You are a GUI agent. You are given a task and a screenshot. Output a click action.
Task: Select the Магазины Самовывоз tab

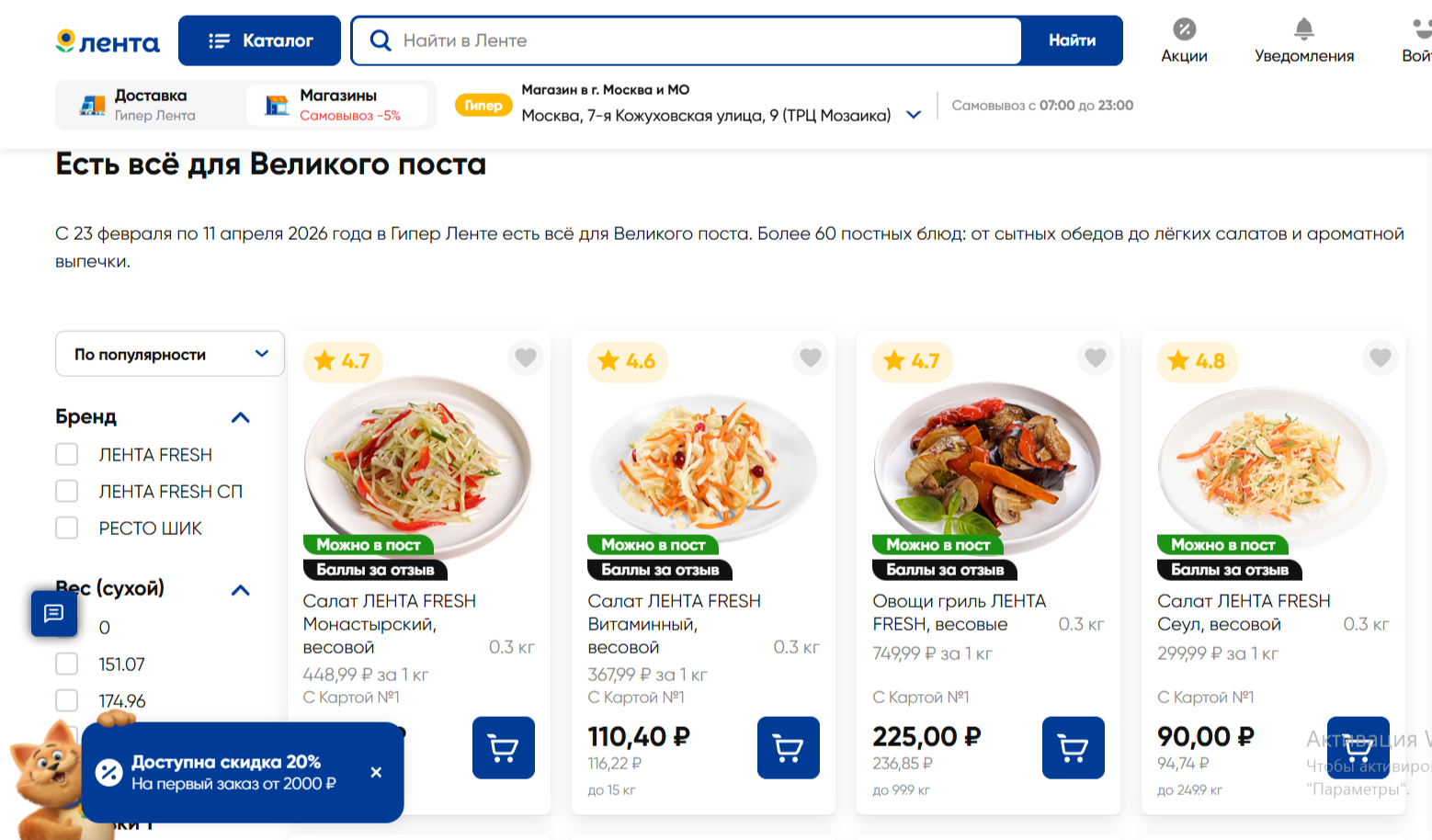(x=337, y=105)
